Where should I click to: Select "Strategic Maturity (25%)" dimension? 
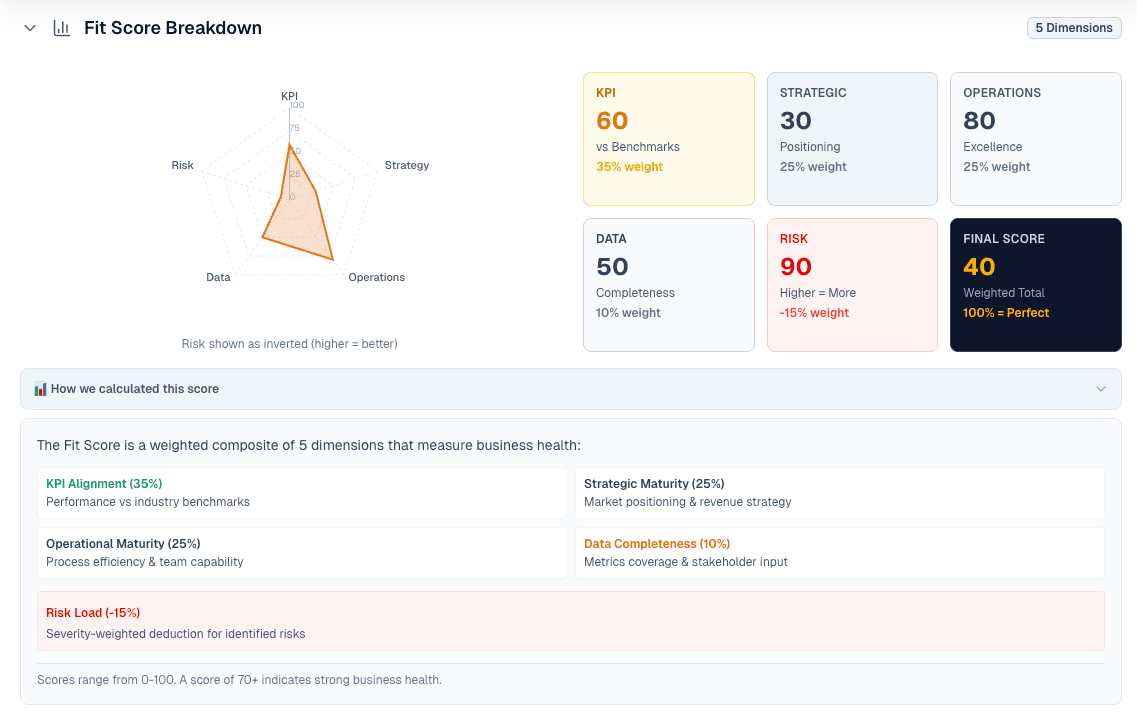pyautogui.click(x=838, y=491)
